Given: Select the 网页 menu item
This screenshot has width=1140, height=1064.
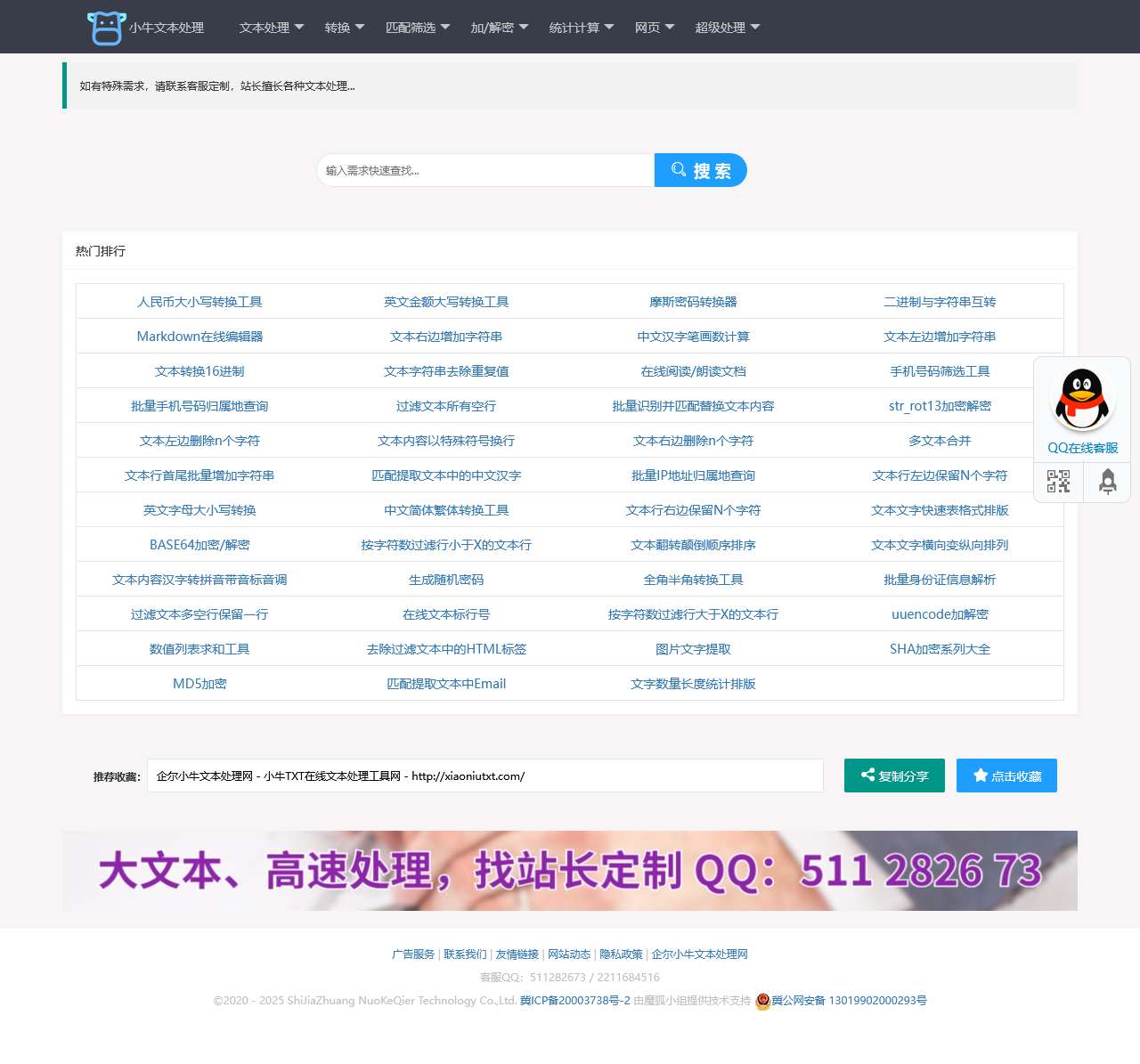Looking at the screenshot, I should [x=653, y=27].
